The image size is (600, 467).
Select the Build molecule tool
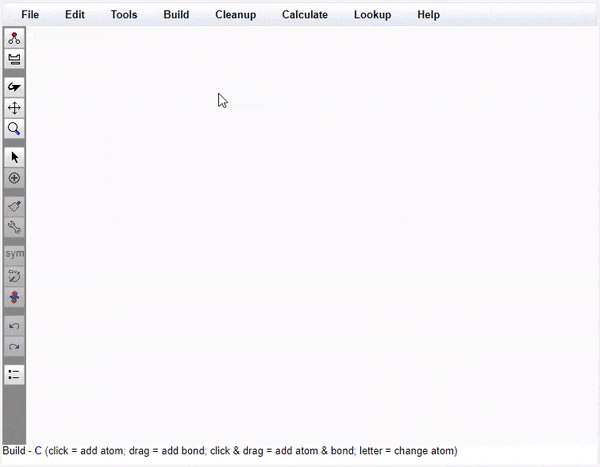[14, 38]
